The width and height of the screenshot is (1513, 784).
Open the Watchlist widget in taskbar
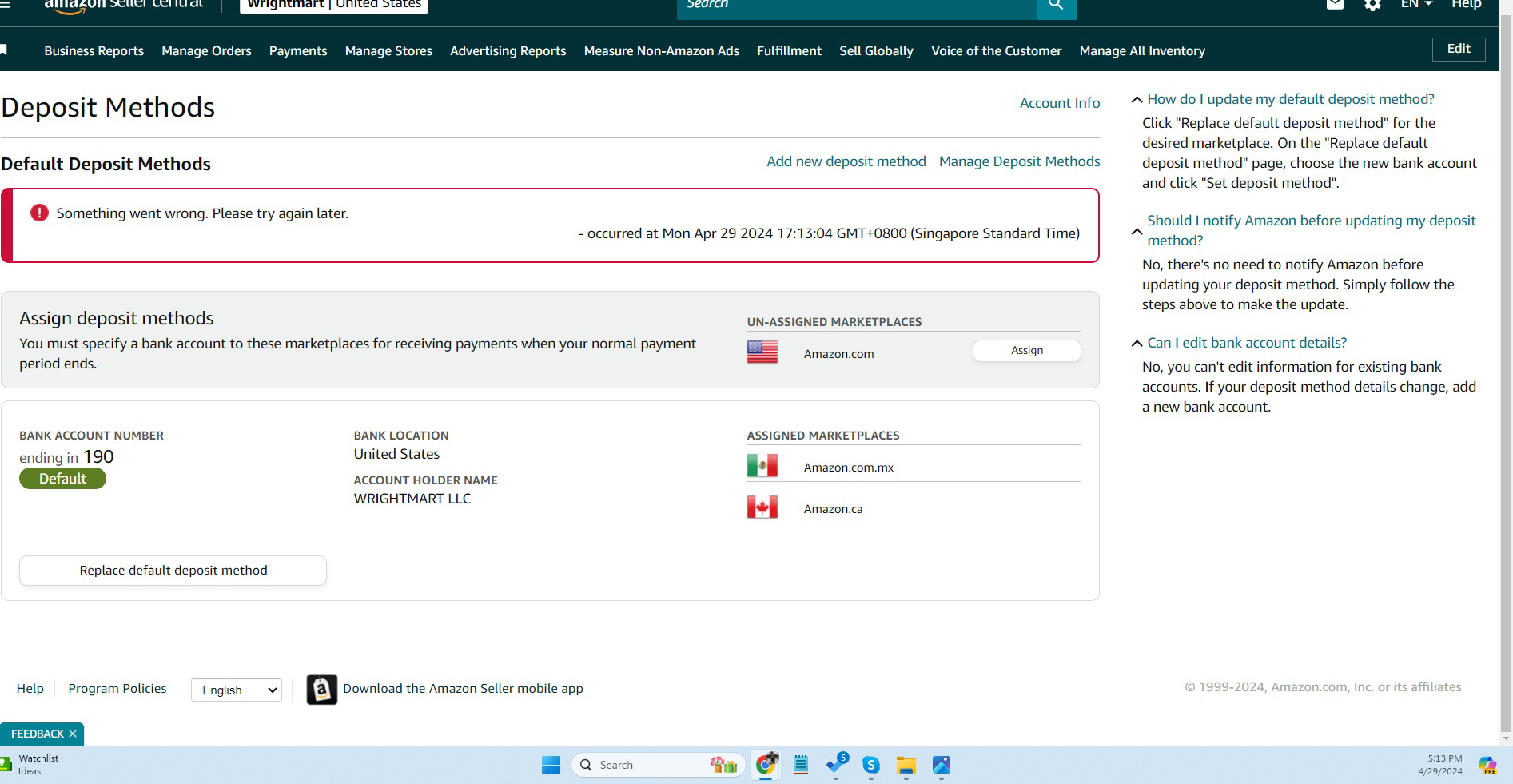(x=30, y=764)
